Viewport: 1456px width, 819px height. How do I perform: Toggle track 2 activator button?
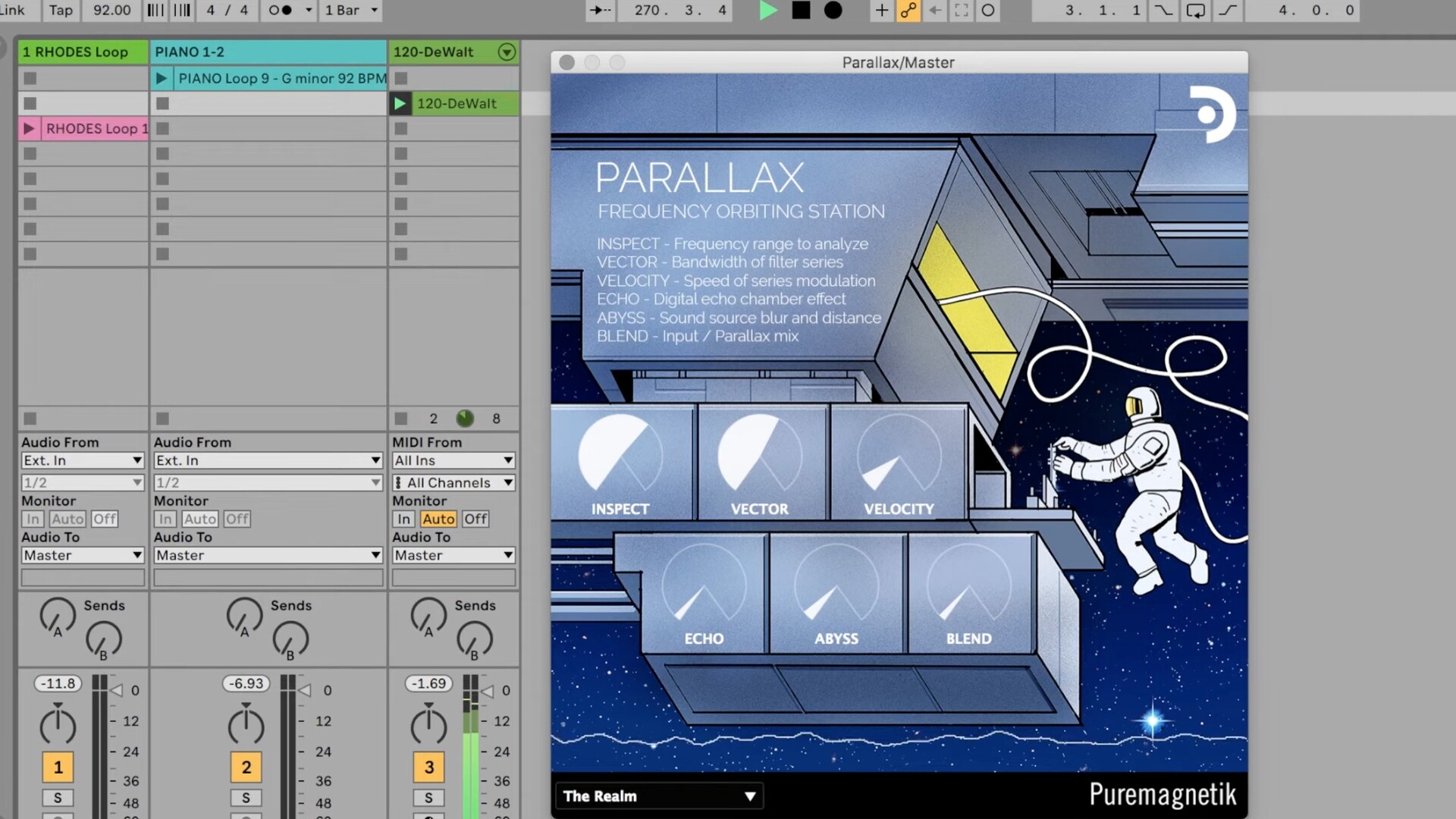246,767
